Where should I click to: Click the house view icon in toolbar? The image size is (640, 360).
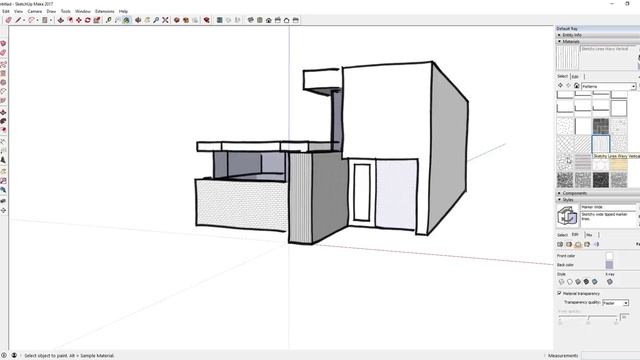click(x=269, y=20)
